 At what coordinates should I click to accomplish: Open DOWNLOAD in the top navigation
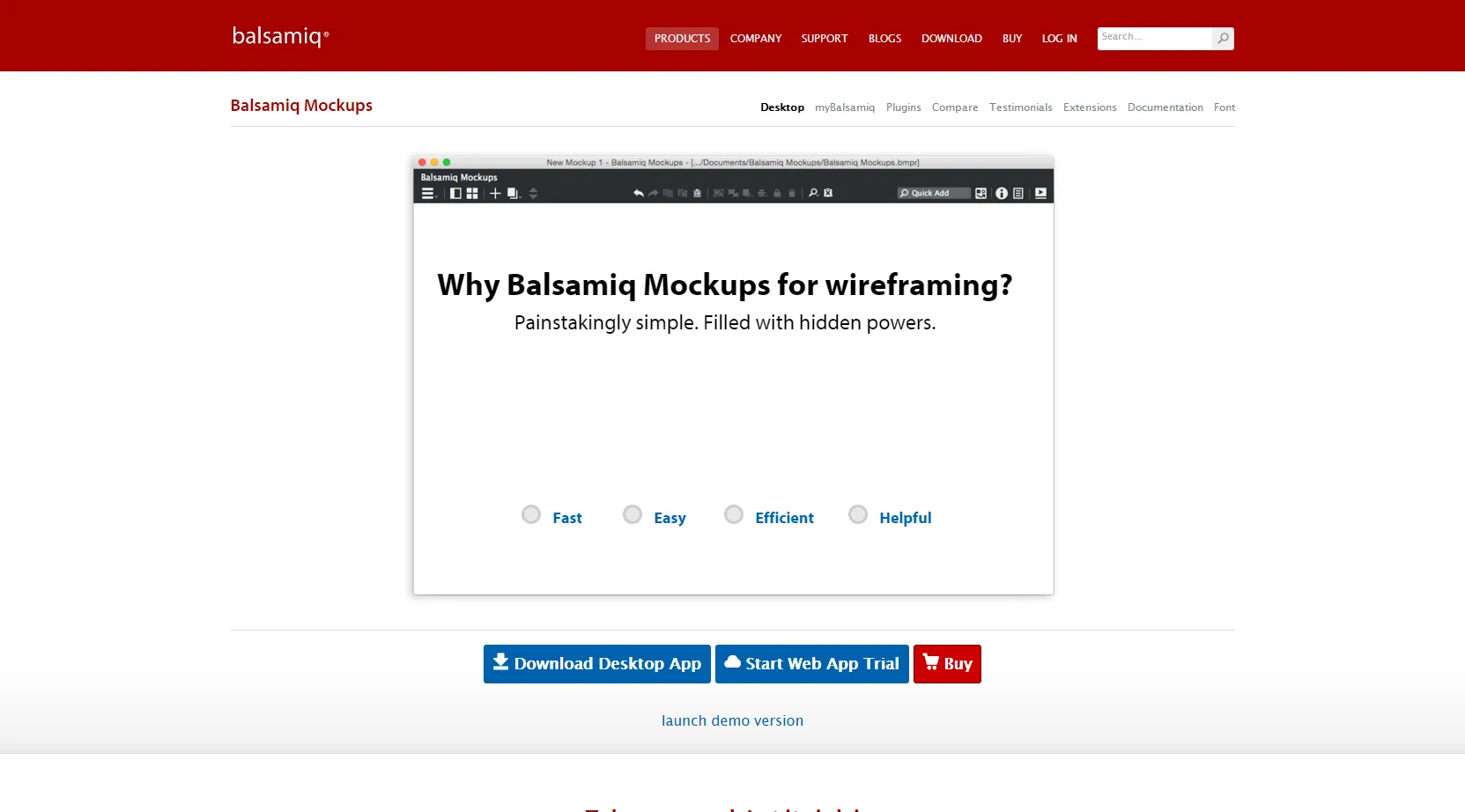coord(951,39)
